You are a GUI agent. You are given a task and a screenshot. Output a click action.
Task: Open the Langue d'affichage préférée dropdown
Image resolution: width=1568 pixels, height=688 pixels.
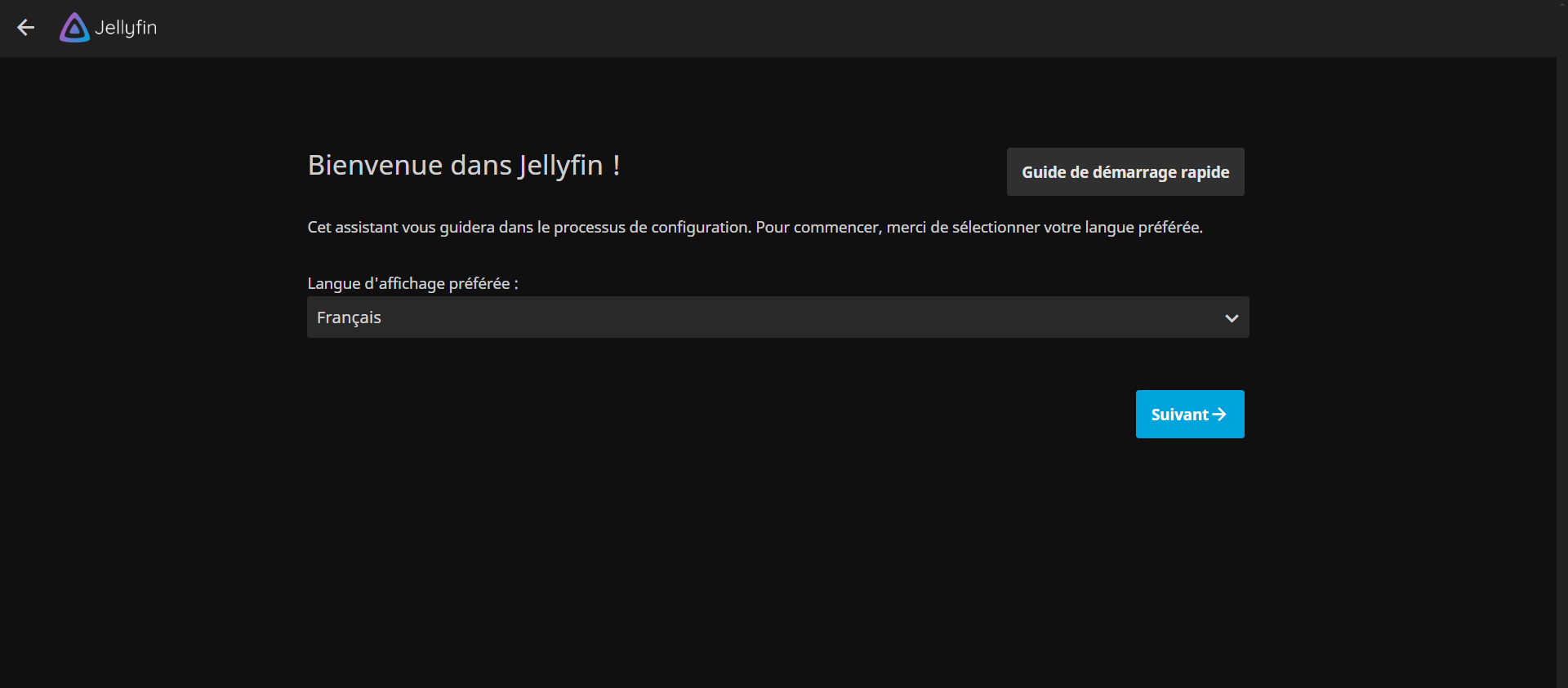[778, 317]
